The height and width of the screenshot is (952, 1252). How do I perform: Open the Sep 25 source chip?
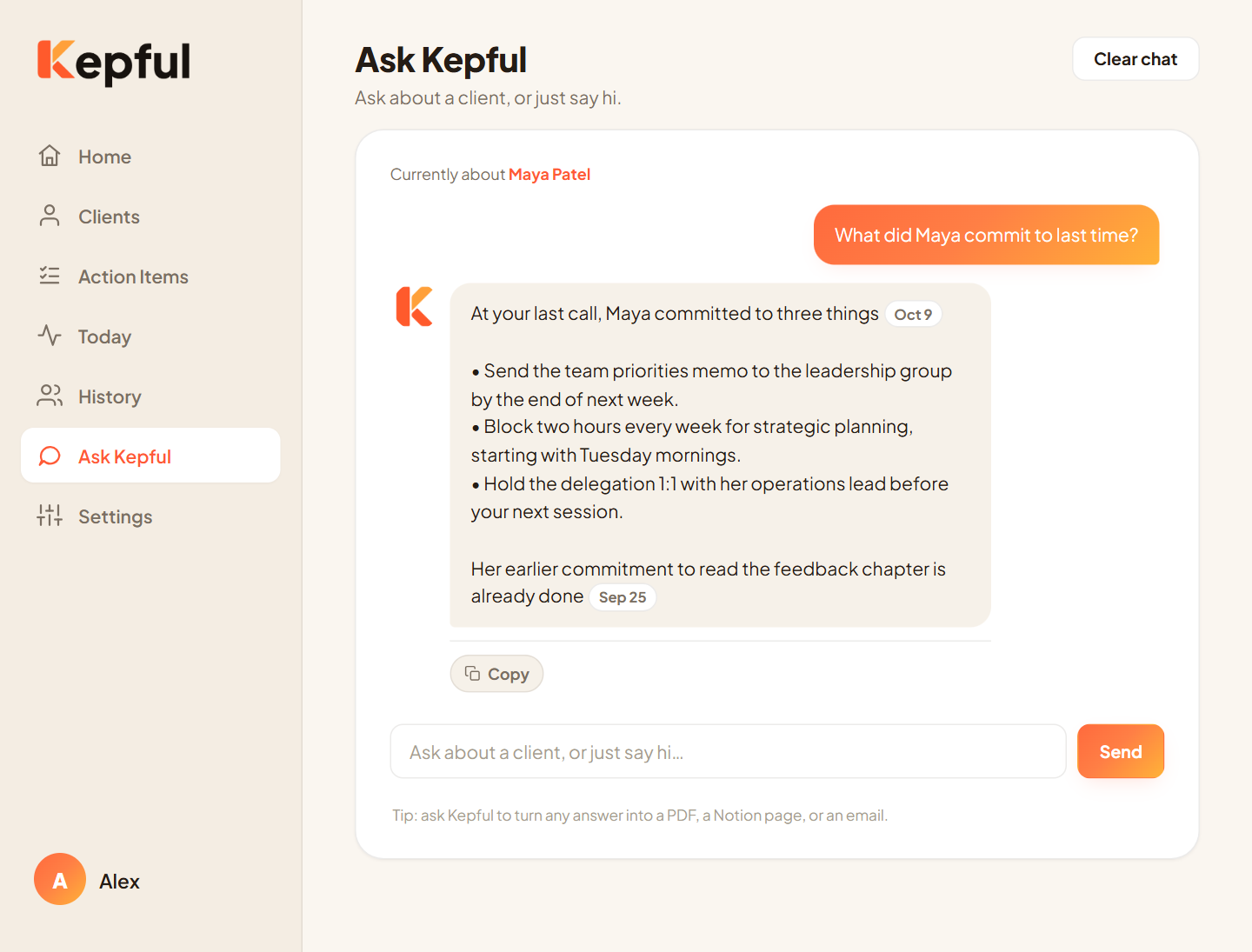click(623, 597)
